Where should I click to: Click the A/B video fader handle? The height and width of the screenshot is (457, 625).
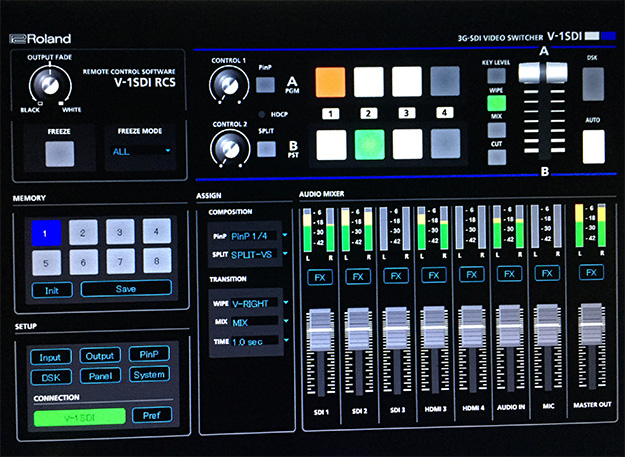543,73
